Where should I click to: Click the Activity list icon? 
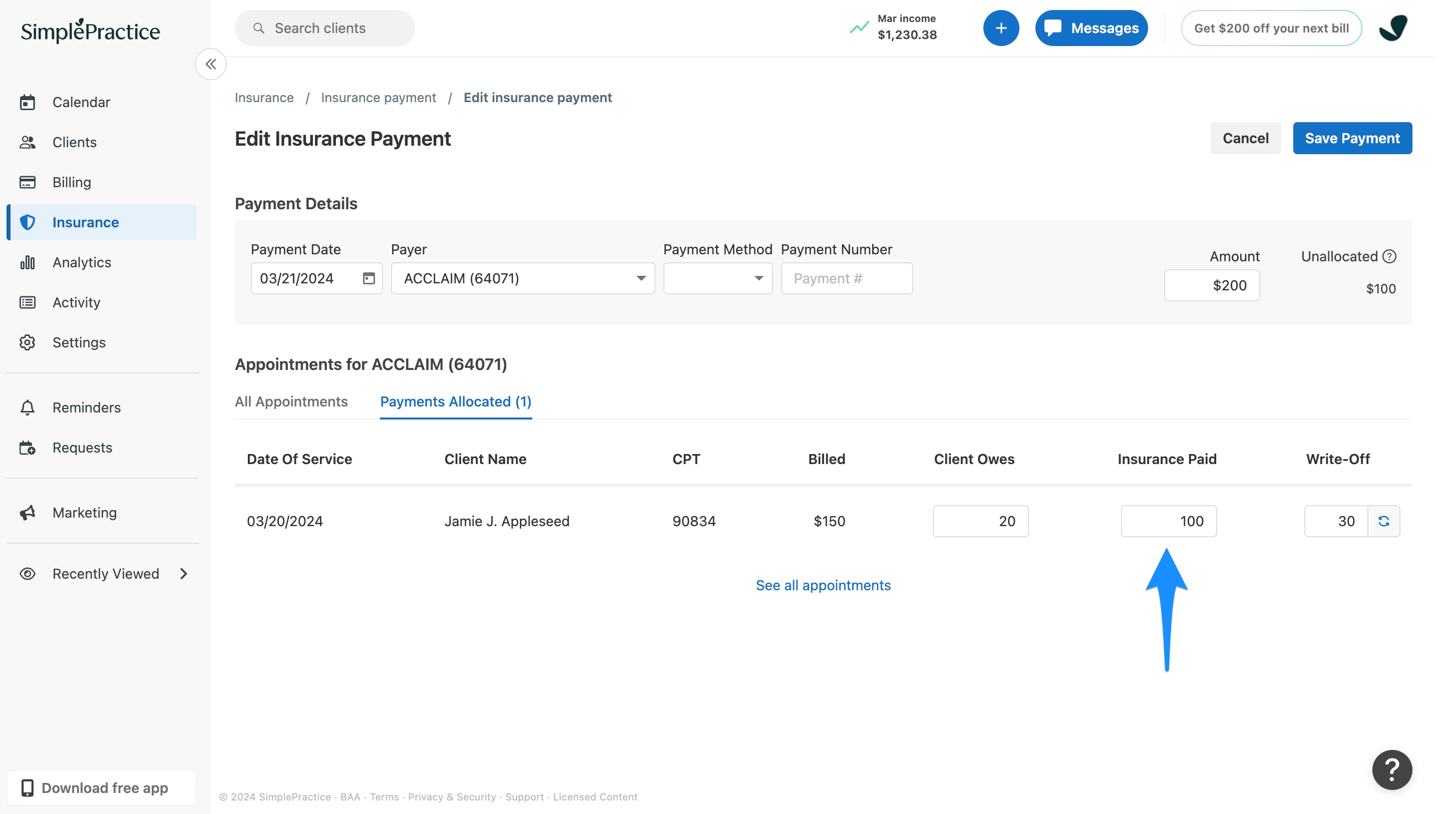click(x=27, y=302)
